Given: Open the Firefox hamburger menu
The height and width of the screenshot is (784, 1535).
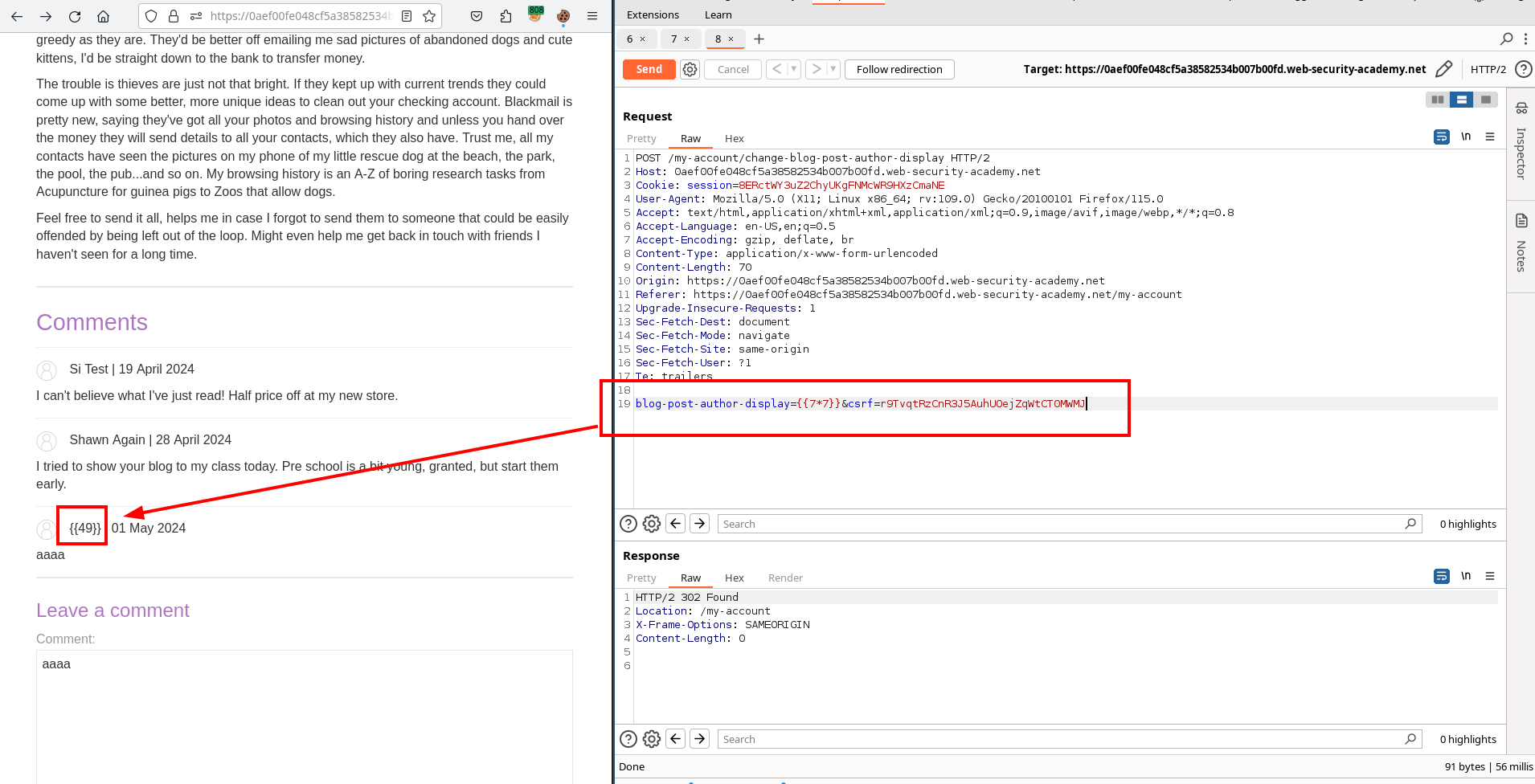Looking at the screenshot, I should tap(592, 16).
